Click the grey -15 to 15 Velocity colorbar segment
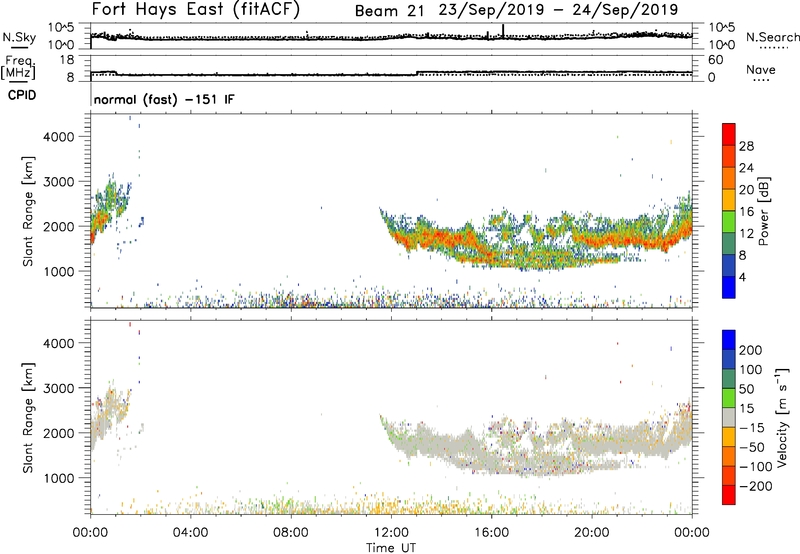The width and height of the screenshot is (800, 554). (729, 417)
